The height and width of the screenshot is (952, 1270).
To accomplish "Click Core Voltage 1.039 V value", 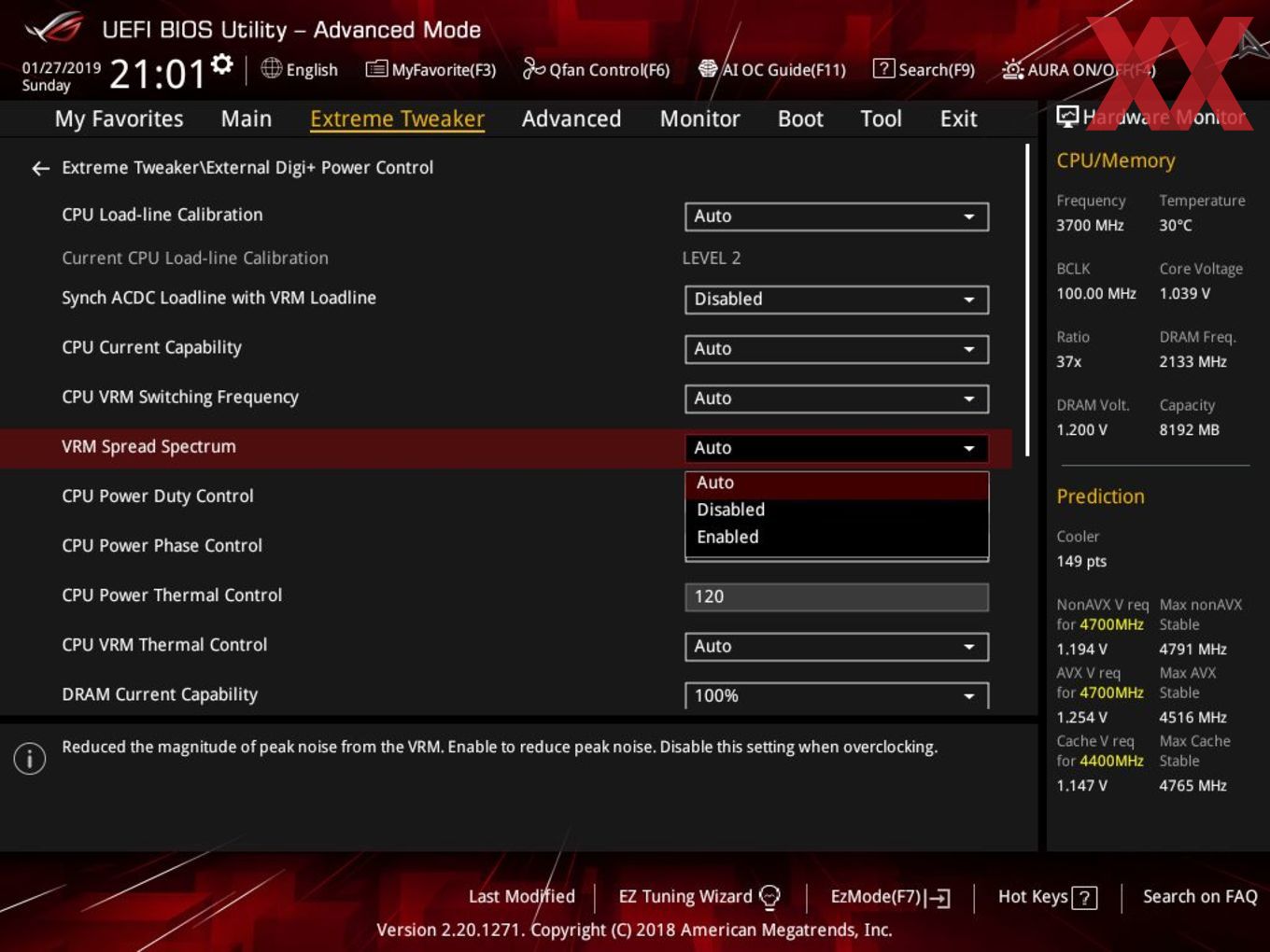I will click(1185, 294).
